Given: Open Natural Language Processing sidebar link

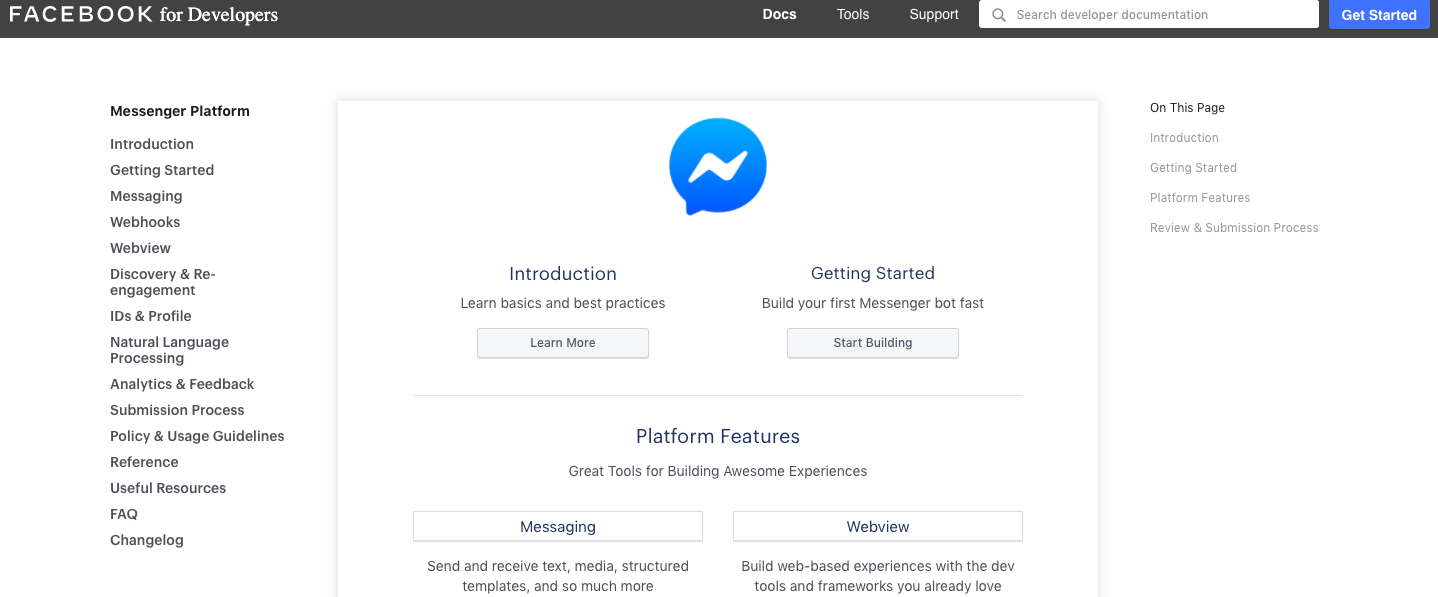Looking at the screenshot, I should (x=170, y=350).
